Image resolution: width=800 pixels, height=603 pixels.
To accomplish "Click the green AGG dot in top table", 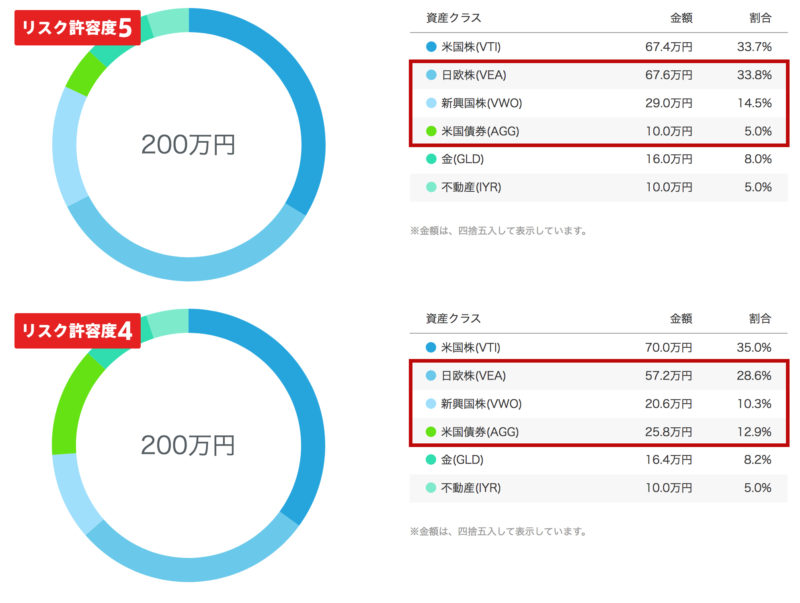I will (x=431, y=131).
